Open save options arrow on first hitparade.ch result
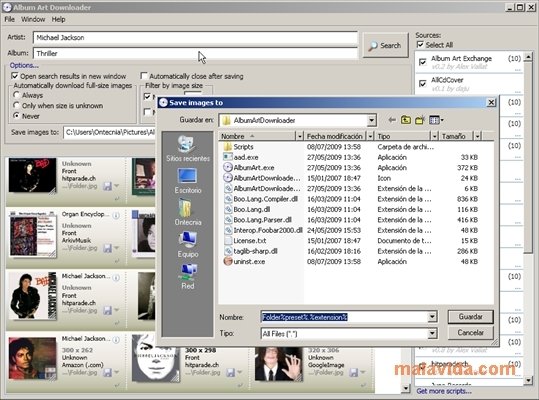The width and height of the screenshot is (539, 400). pos(117,186)
